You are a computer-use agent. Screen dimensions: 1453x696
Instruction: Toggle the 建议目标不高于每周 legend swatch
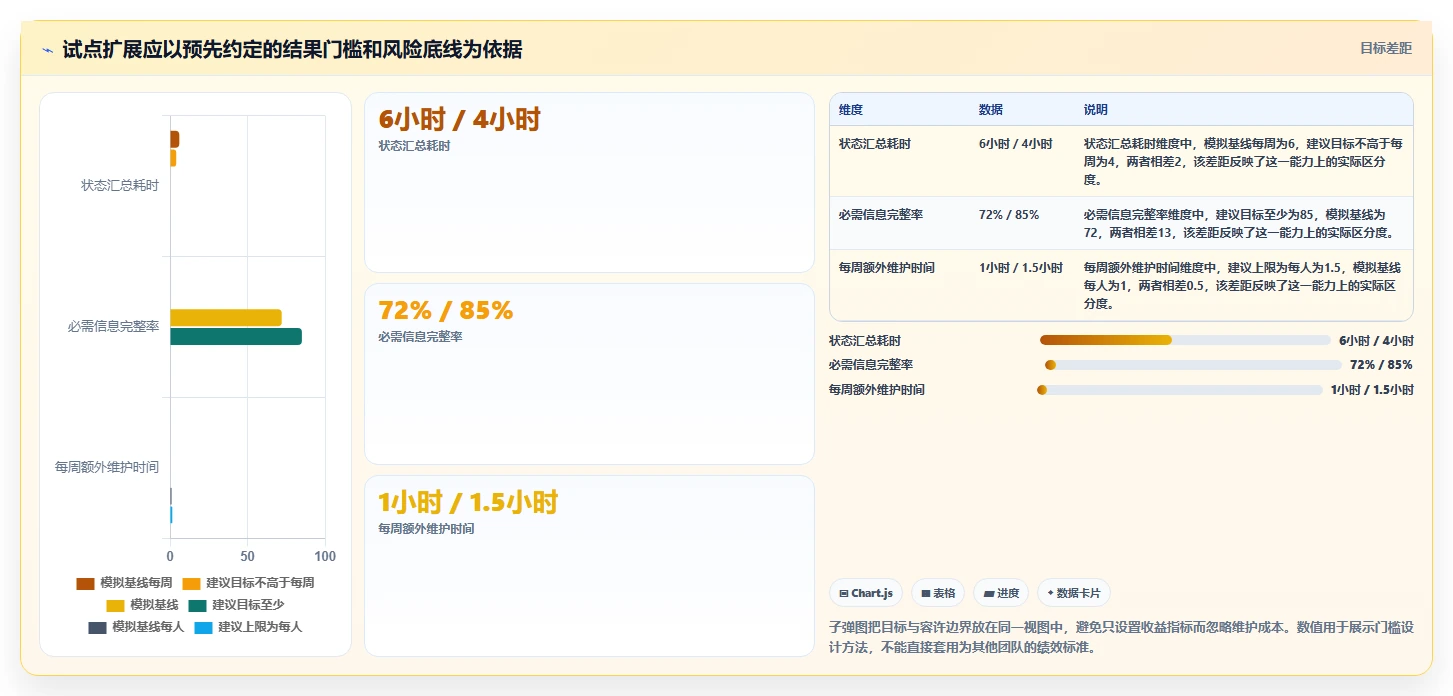click(191, 583)
